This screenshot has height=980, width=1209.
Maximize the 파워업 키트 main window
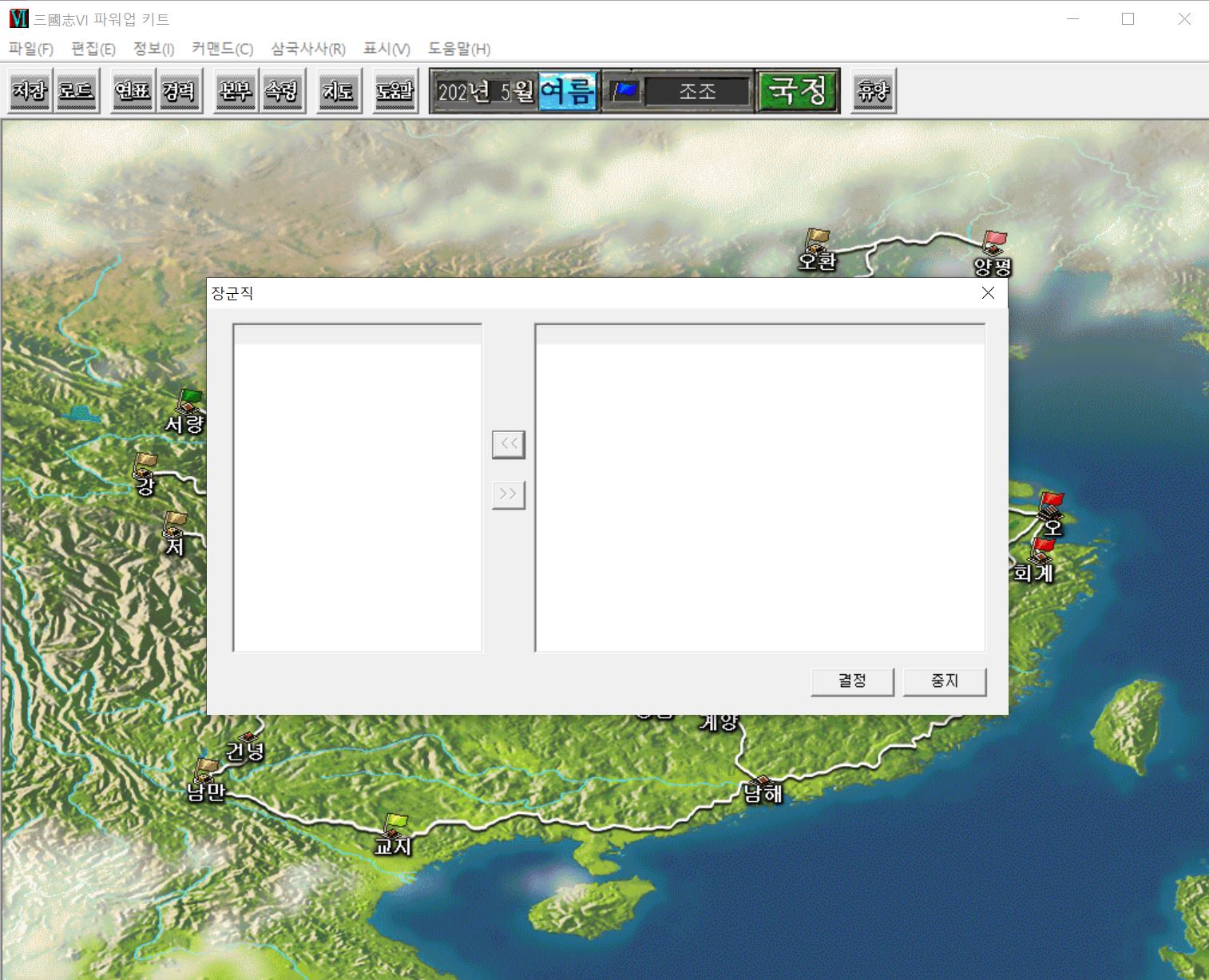[x=1128, y=18]
